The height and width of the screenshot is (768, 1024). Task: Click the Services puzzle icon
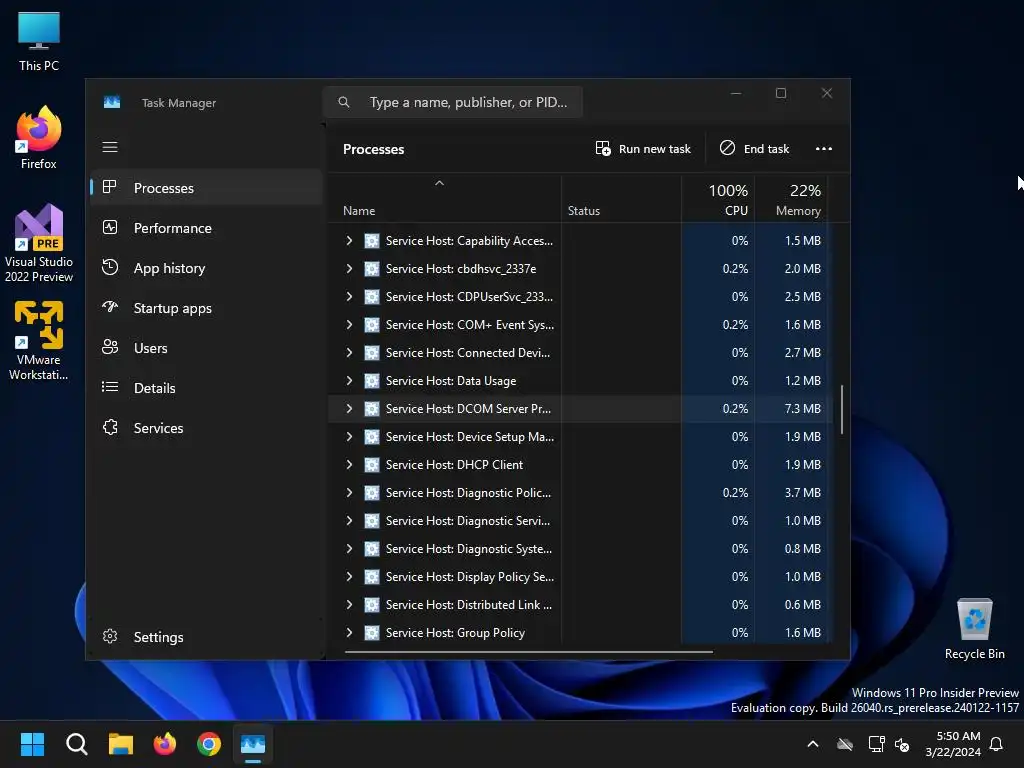point(110,427)
